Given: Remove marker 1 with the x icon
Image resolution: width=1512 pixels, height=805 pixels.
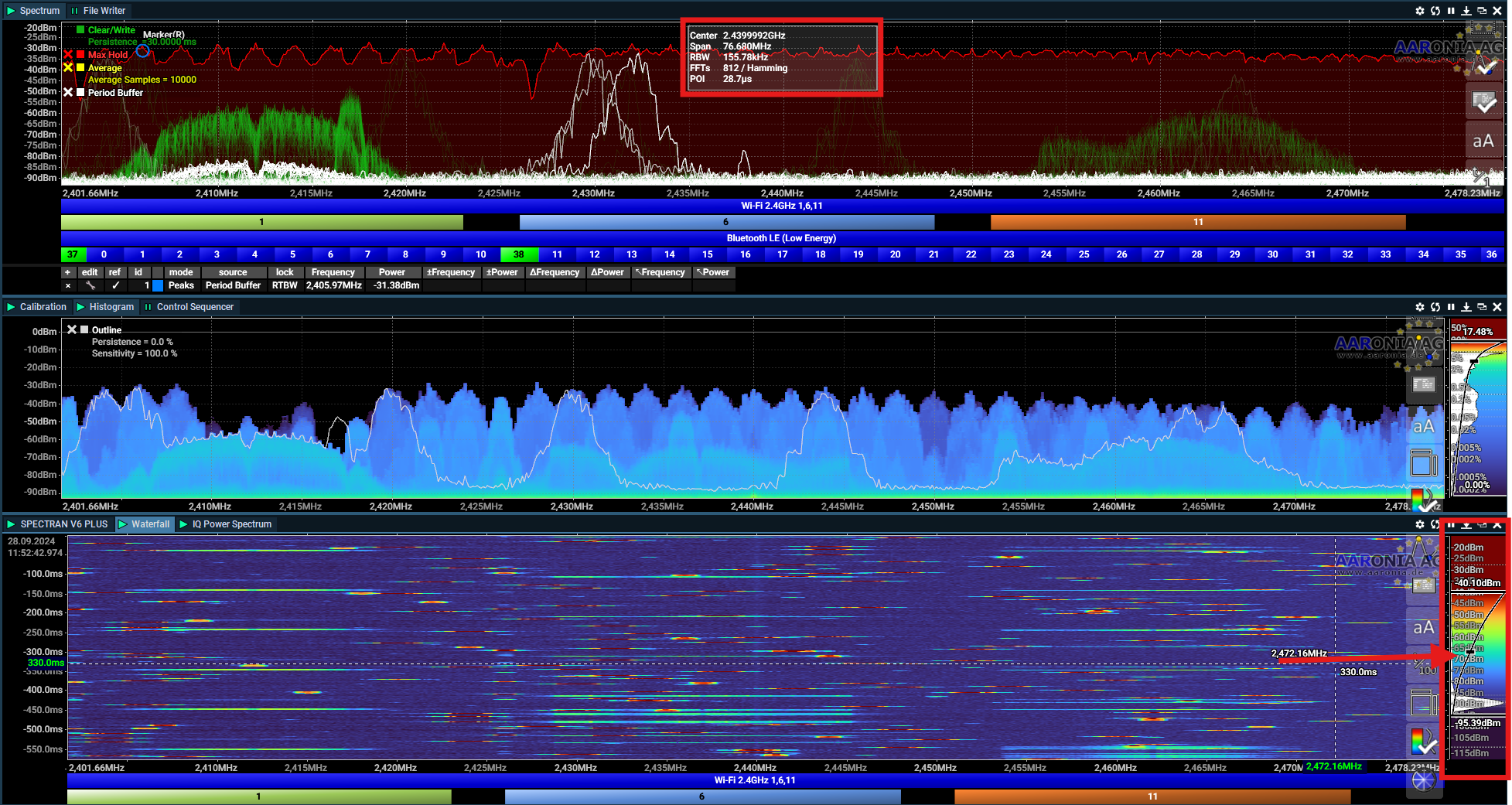Looking at the screenshot, I should pos(68,285).
